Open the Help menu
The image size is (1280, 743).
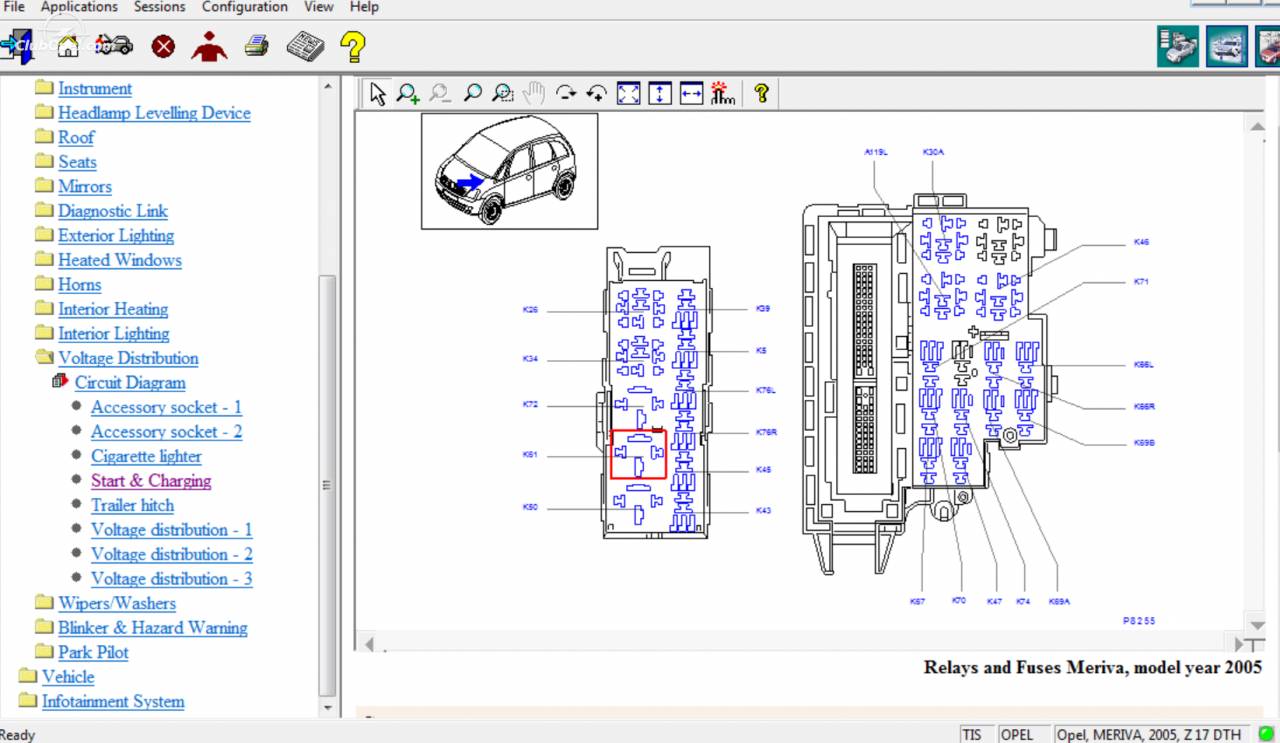click(x=364, y=7)
